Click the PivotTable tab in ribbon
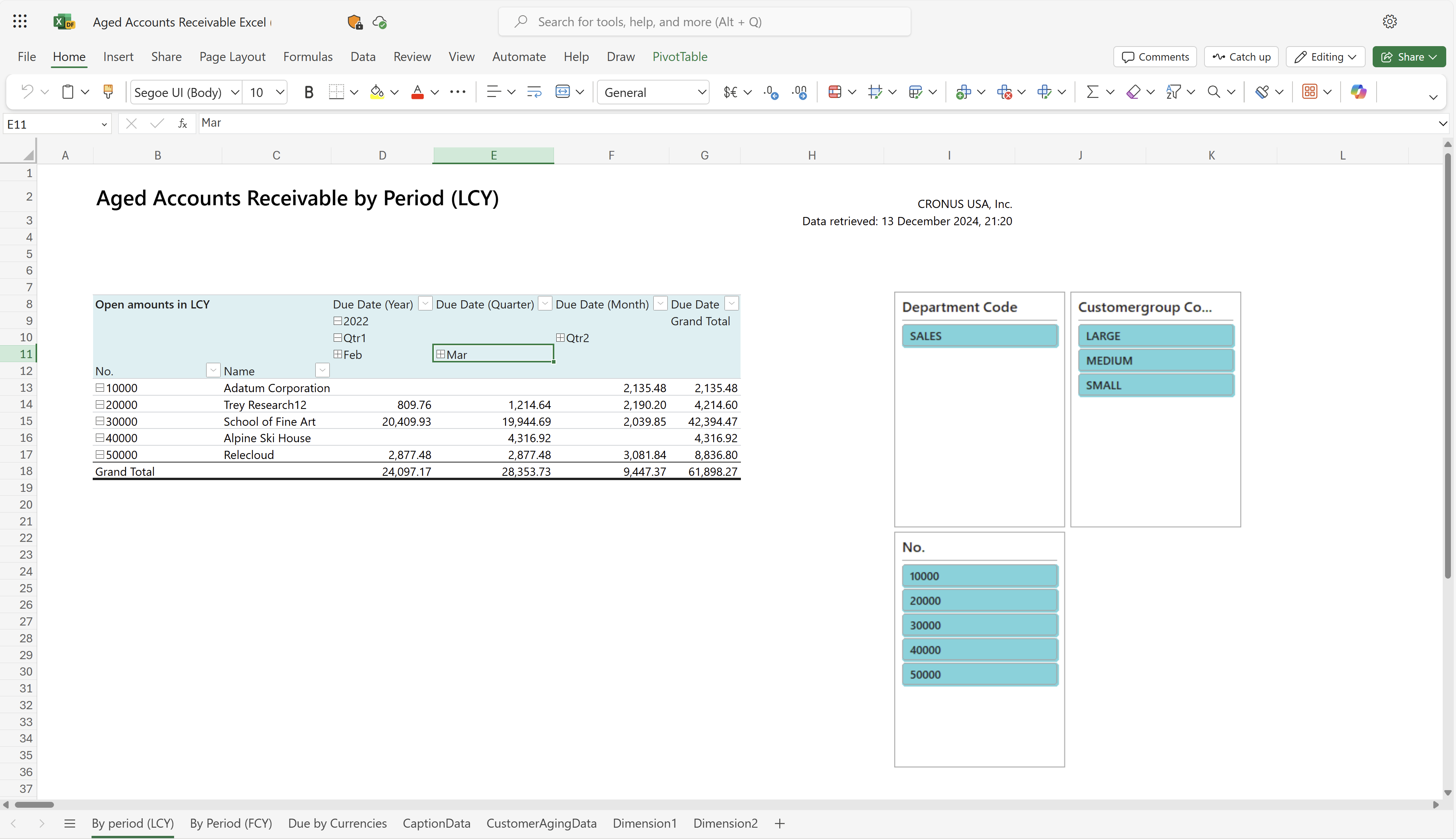The image size is (1456, 839). coord(679,56)
